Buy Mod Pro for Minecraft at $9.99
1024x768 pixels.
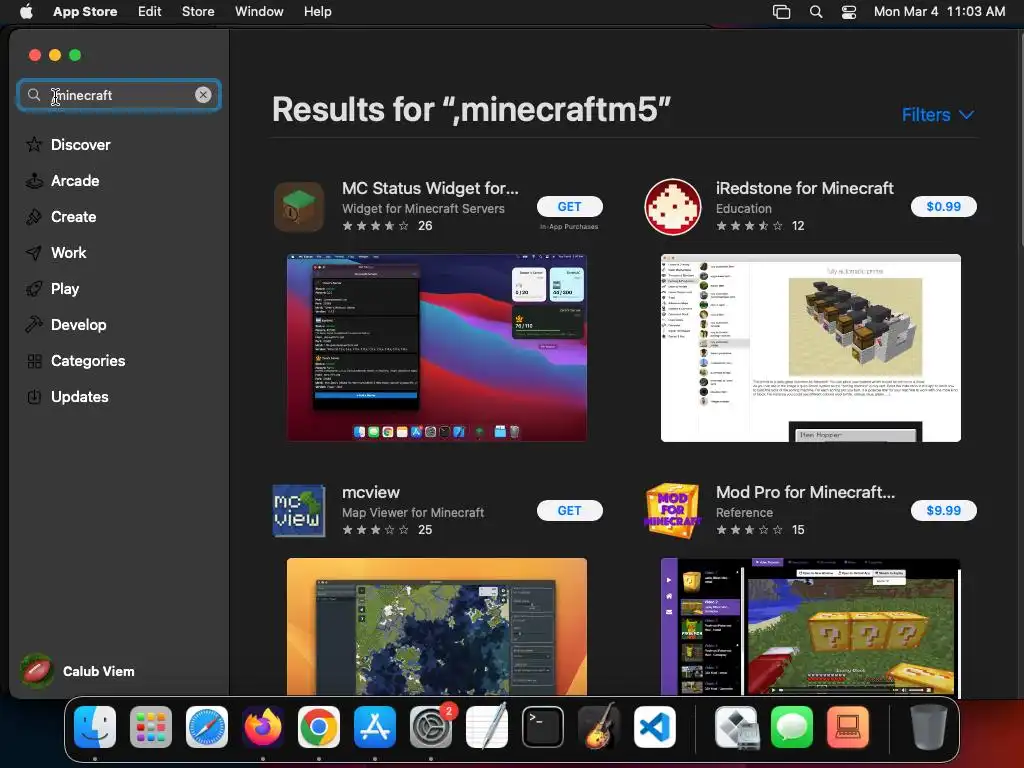click(x=944, y=511)
